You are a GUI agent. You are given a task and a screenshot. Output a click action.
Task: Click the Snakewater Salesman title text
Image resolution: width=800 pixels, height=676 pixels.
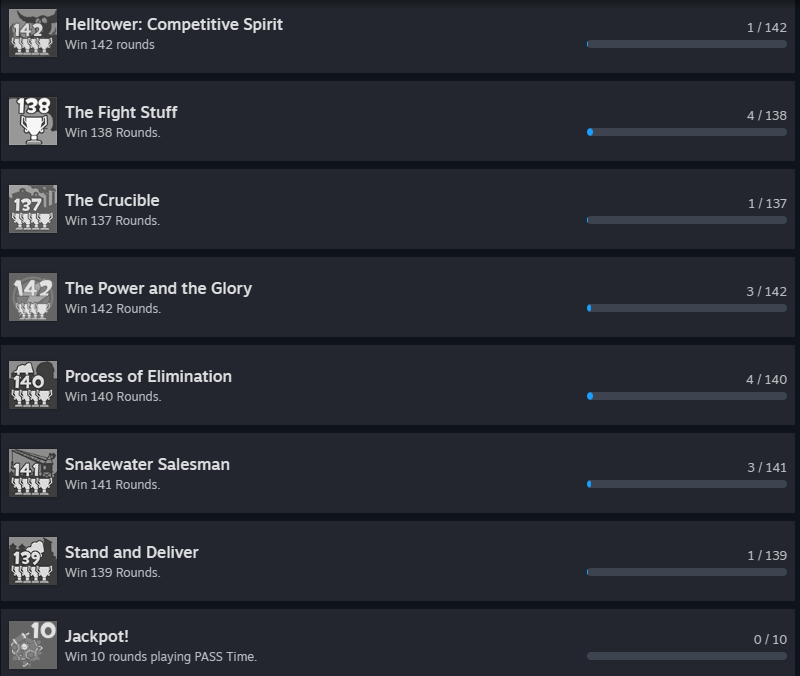point(147,464)
